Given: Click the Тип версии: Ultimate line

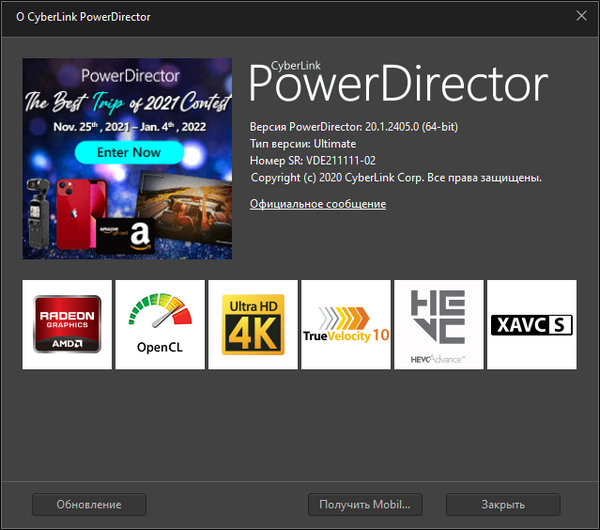Looking at the screenshot, I should pos(303,145).
